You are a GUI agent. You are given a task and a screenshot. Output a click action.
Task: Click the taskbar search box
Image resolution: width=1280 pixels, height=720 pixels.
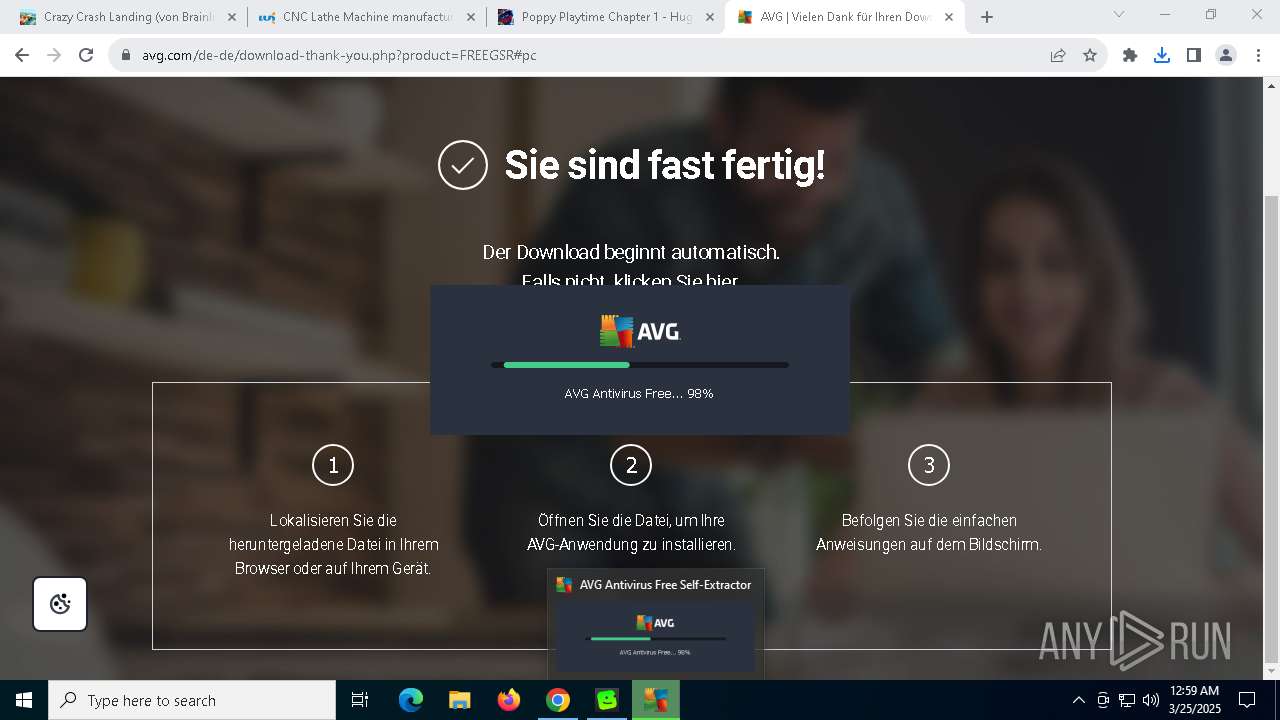click(192, 700)
